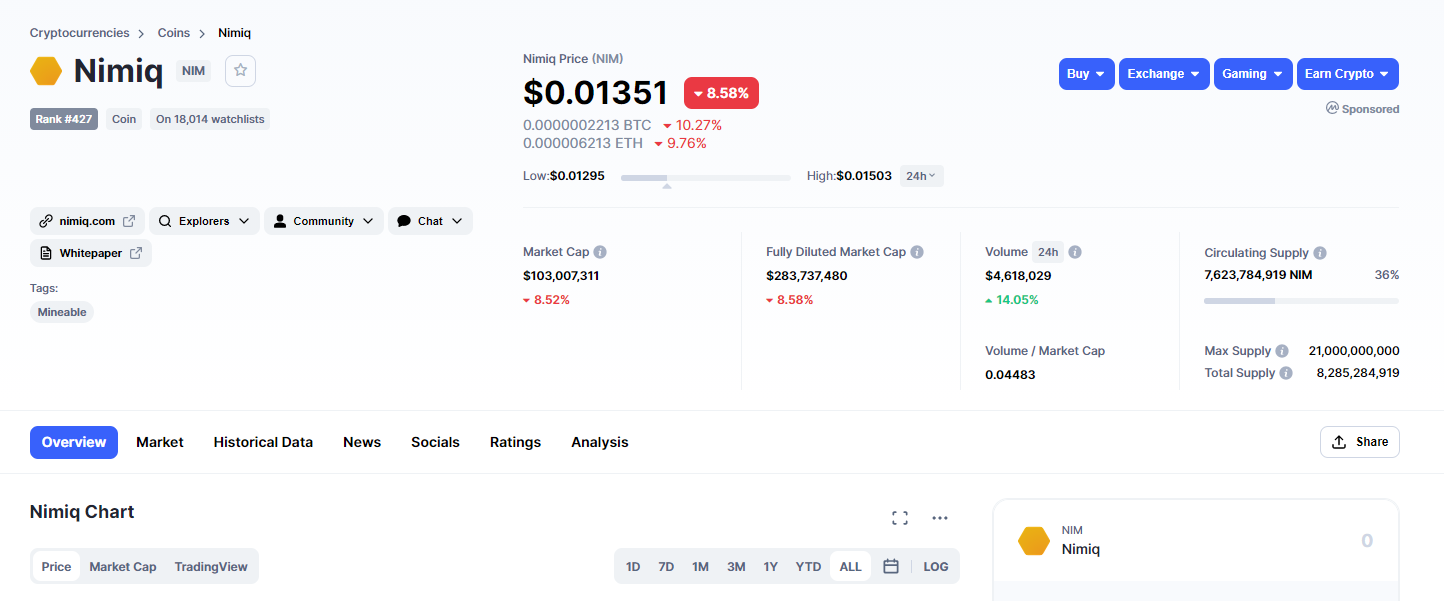Open the Socials tab
This screenshot has width=1444, height=601.
(435, 442)
